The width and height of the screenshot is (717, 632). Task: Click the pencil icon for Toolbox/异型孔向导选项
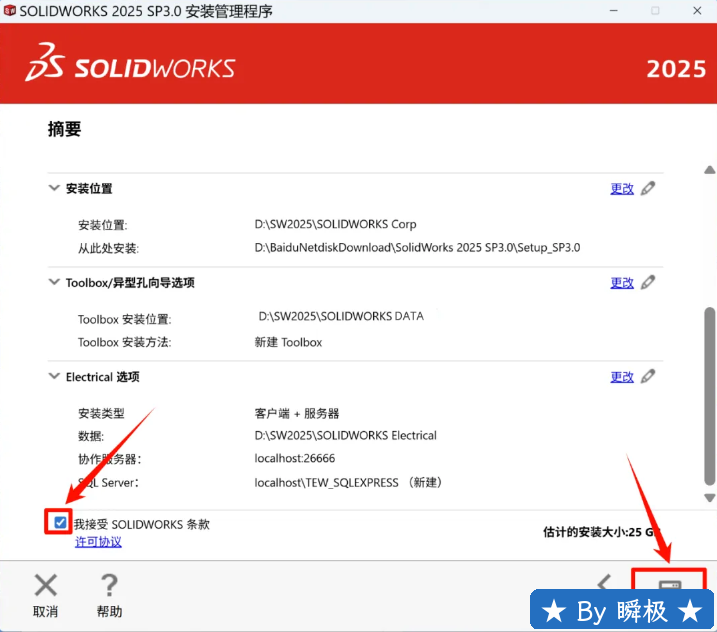648,282
